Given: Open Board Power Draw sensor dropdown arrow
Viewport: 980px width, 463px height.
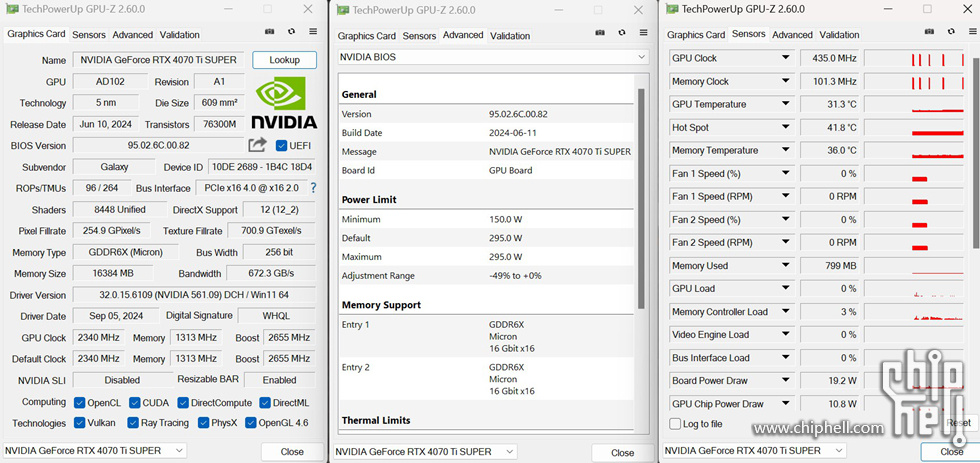Looking at the screenshot, I should pyautogui.click(x=785, y=381).
